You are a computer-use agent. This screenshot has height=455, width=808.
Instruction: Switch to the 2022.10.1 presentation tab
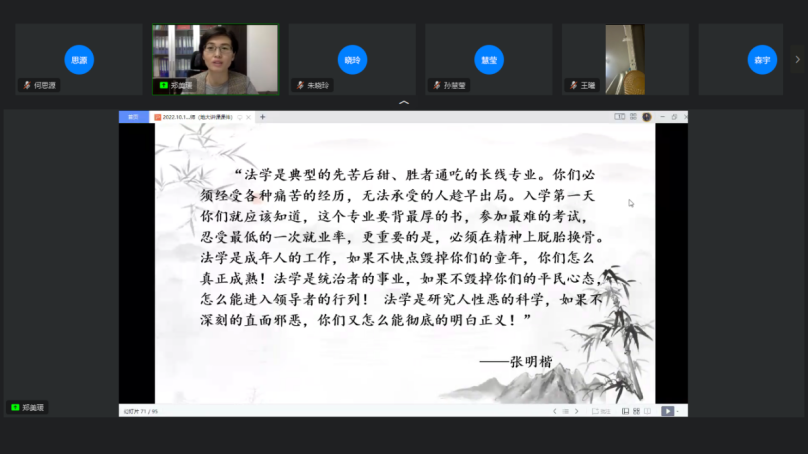pyautogui.click(x=197, y=117)
